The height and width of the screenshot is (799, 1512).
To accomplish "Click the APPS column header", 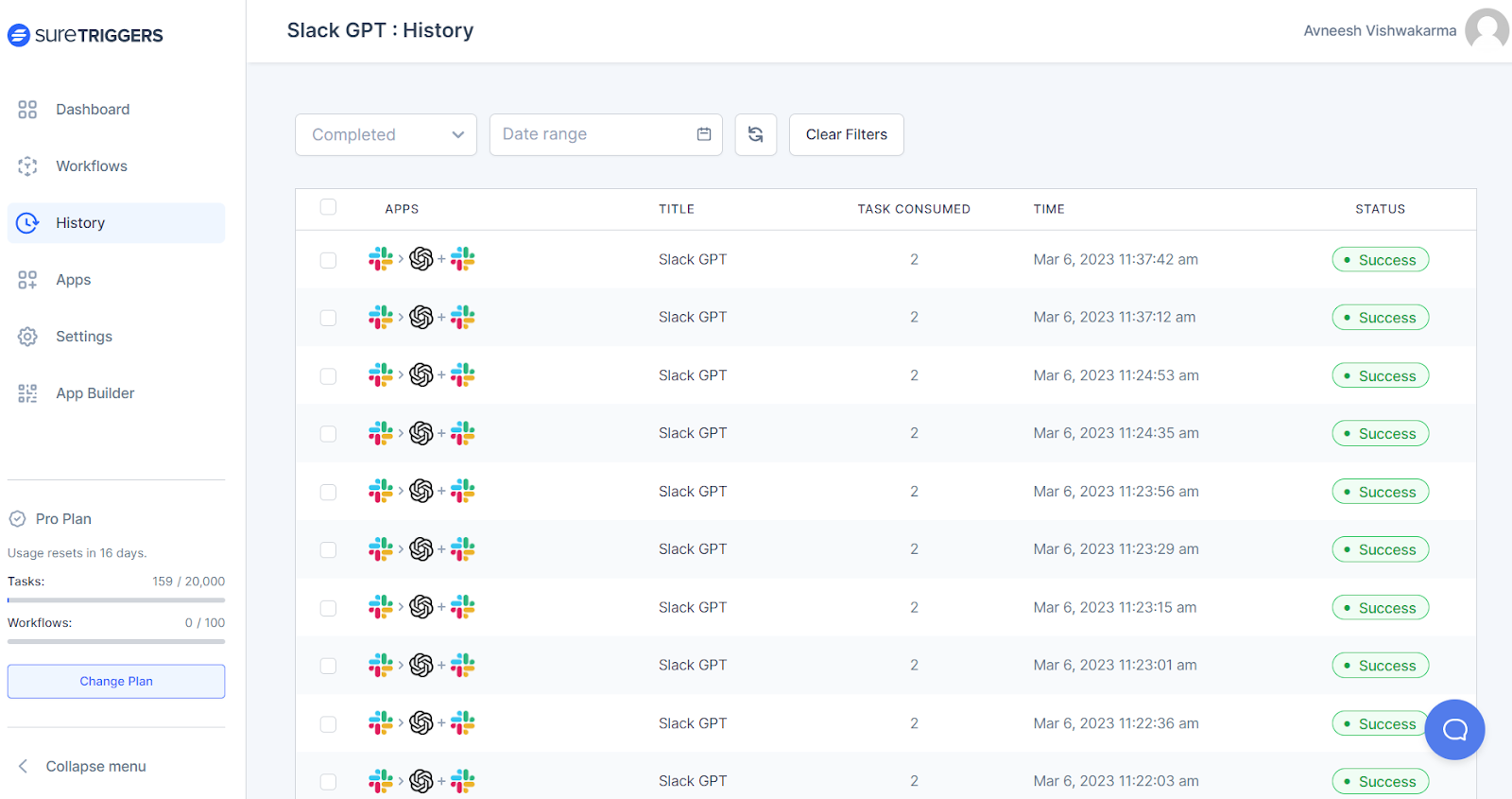I will point(402,209).
